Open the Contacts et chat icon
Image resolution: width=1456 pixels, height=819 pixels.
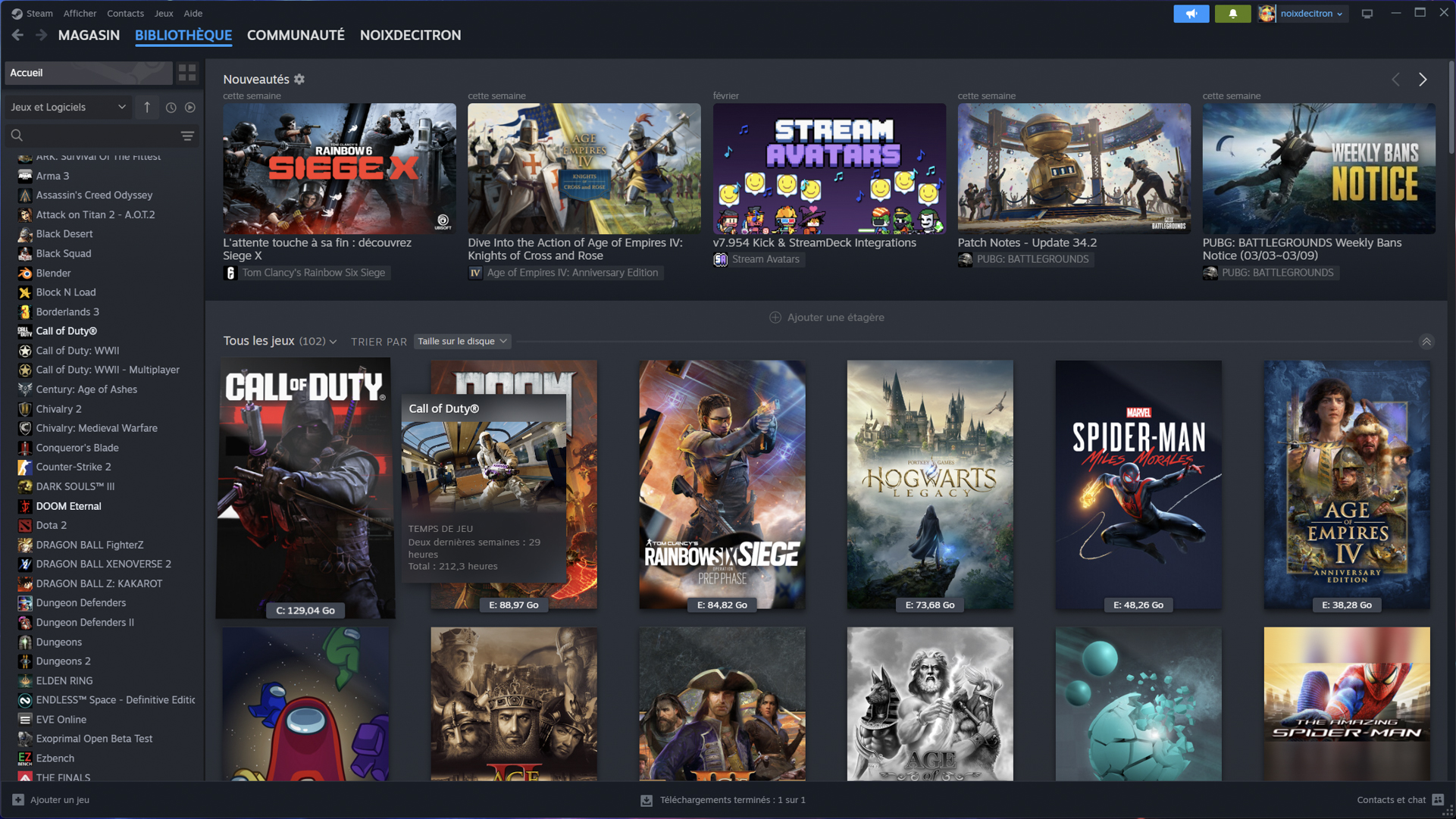click(1438, 799)
